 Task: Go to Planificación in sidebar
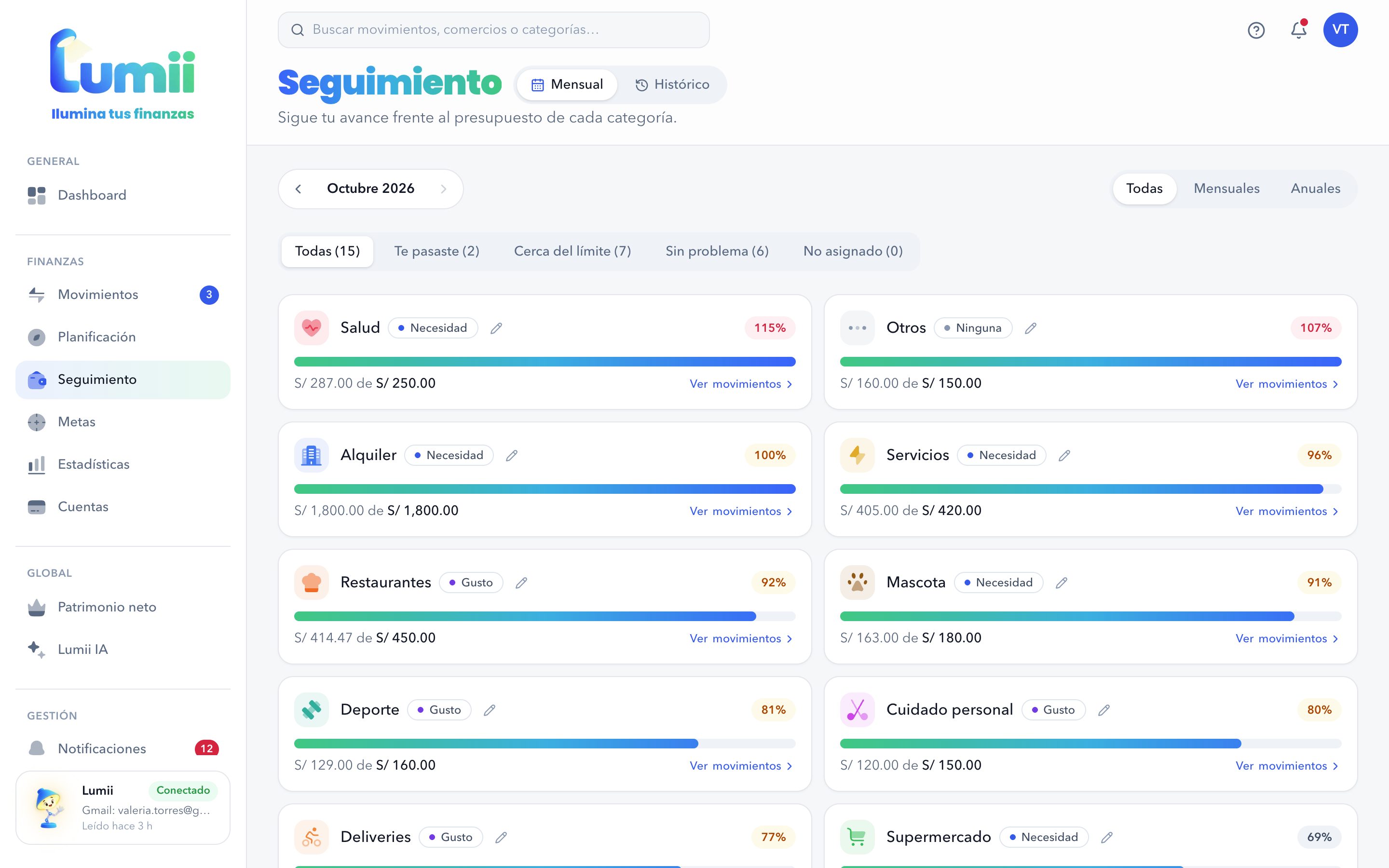[123, 337]
